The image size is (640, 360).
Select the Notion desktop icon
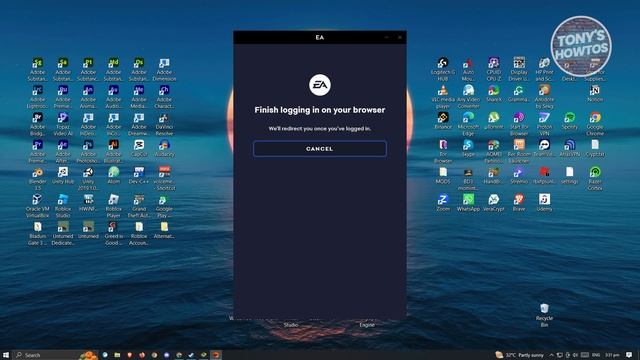coord(595,93)
